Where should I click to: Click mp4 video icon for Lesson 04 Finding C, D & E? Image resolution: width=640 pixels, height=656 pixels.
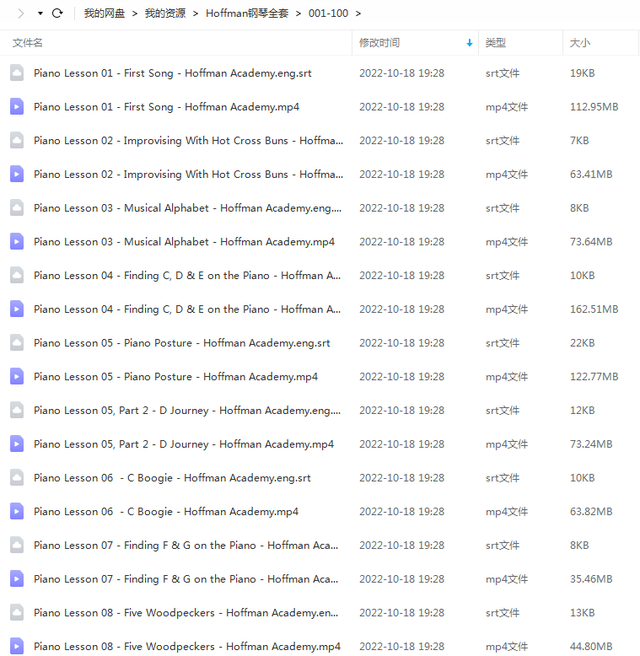tap(17, 309)
